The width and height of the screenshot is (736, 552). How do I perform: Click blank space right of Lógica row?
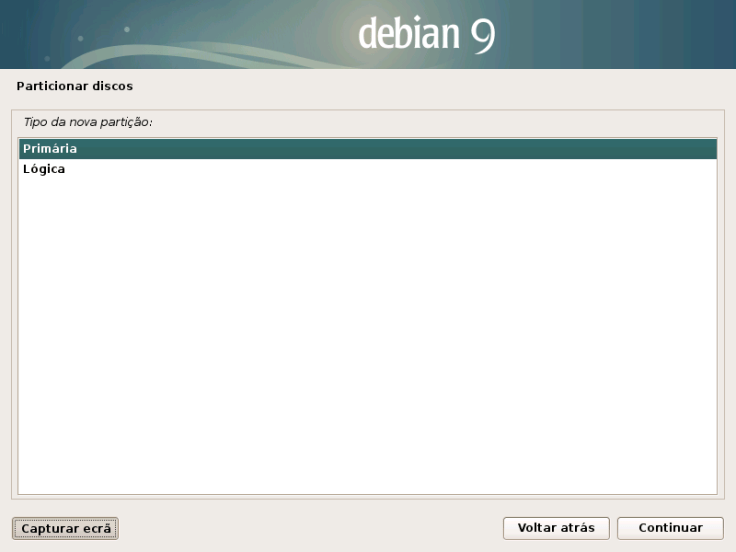tap(400, 169)
